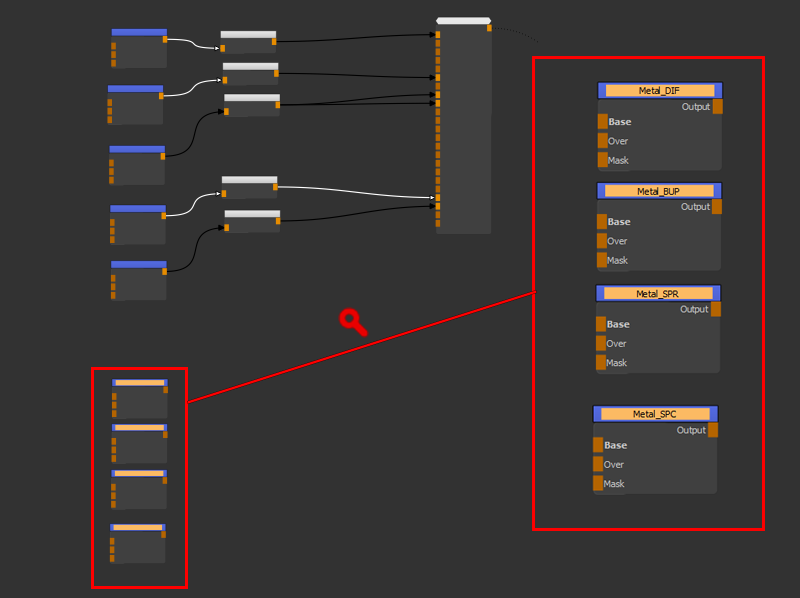Select the tall white-header node at top

tap(463, 21)
